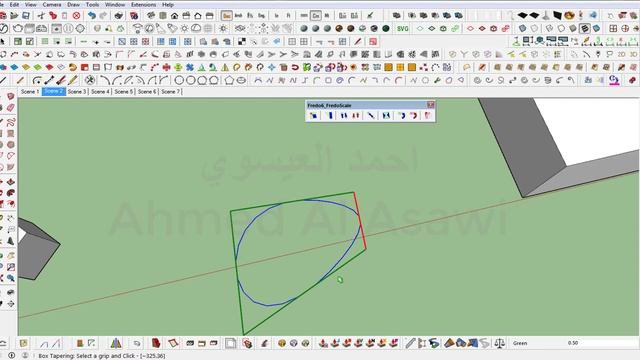
Task: Click the info circle icon in status bar
Action: click(11, 356)
